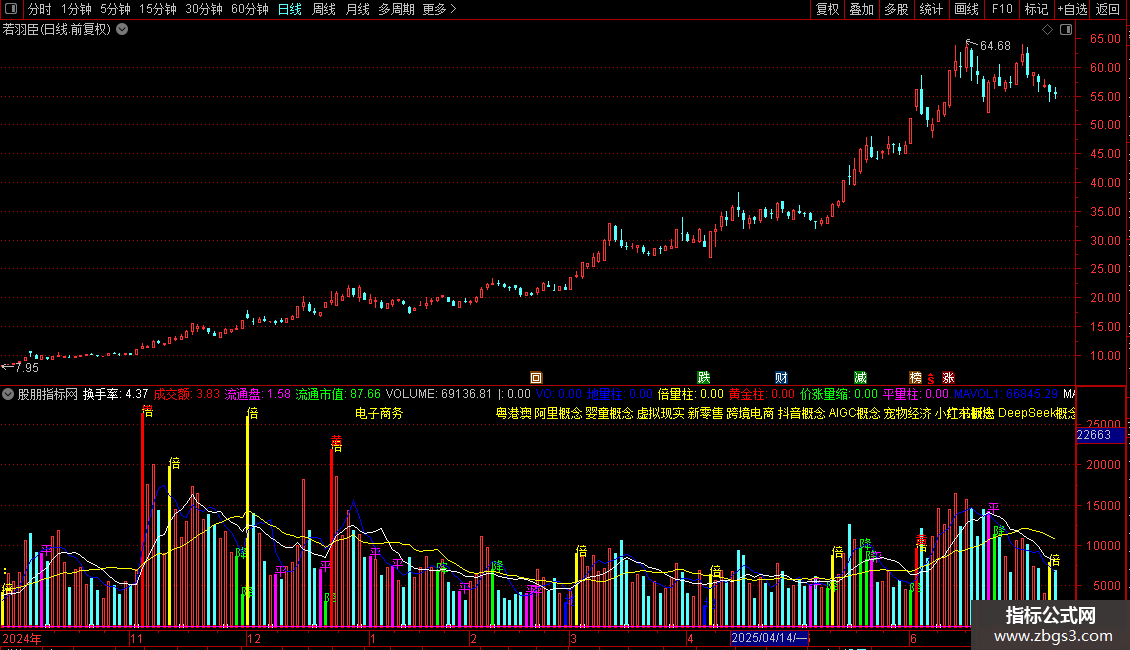Click the VOLUME 69136.81 readout

(439, 394)
